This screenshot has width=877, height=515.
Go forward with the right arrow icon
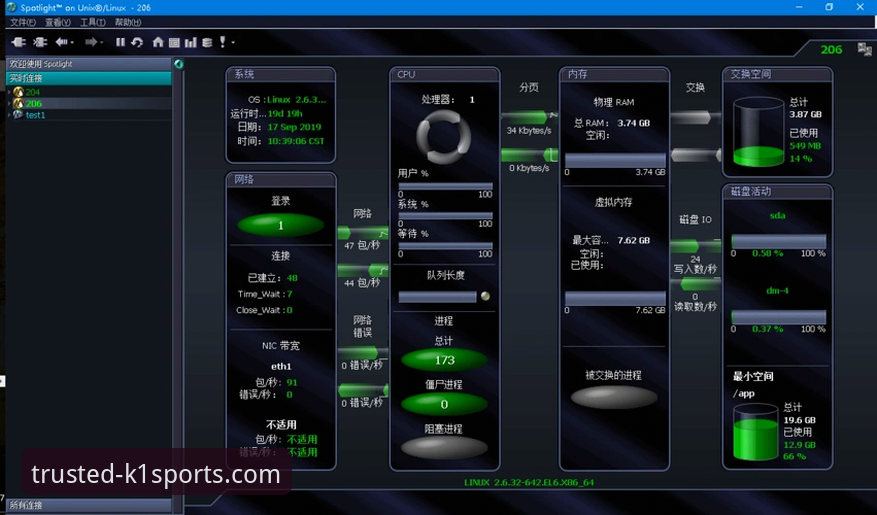pyautogui.click(x=91, y=42)
